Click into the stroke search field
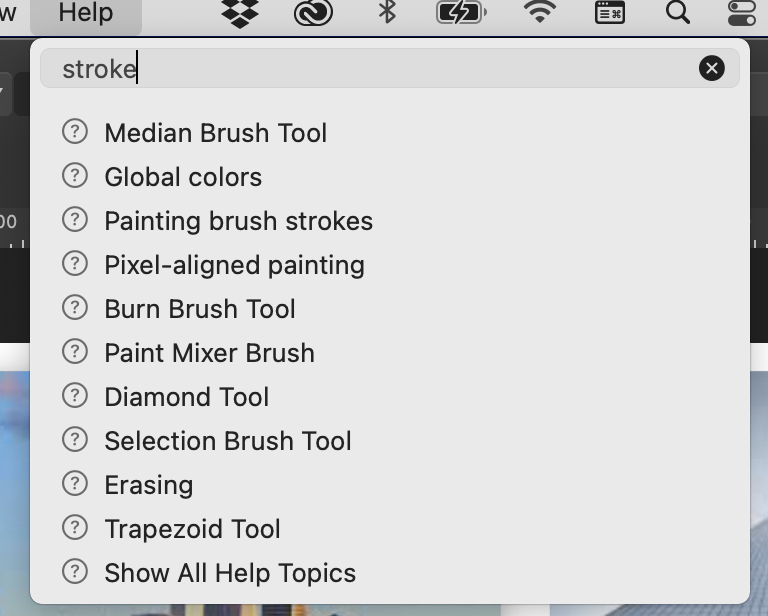The height and width of the screenshot is (616, 768). pos(372,69)
